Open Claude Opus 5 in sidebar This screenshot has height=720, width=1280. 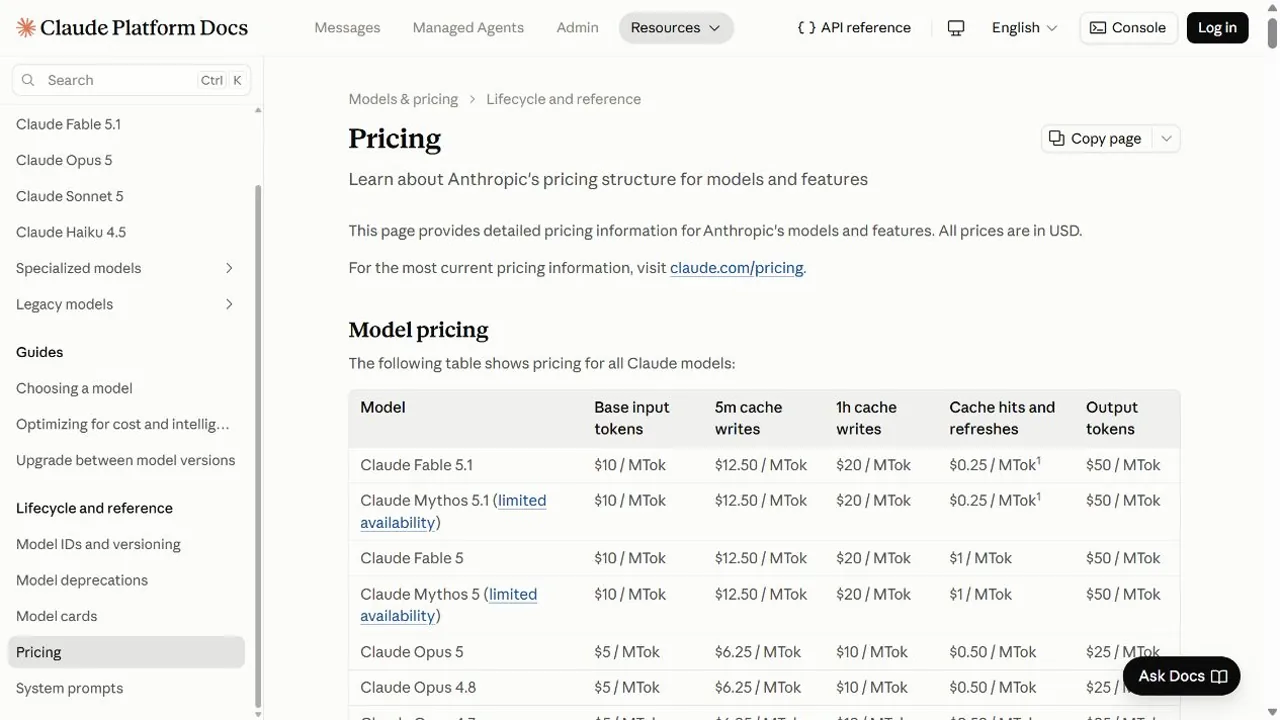(64, 160)
